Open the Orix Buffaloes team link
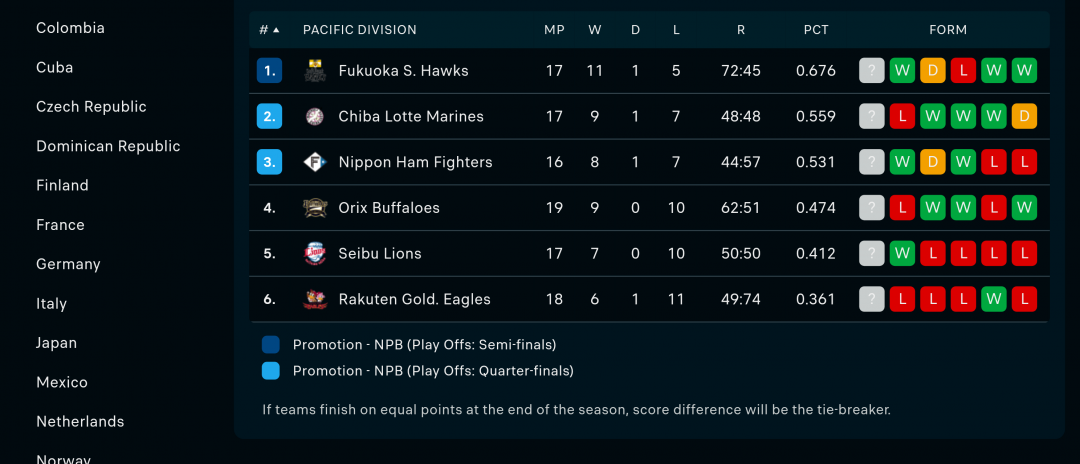 pos(389,208)
